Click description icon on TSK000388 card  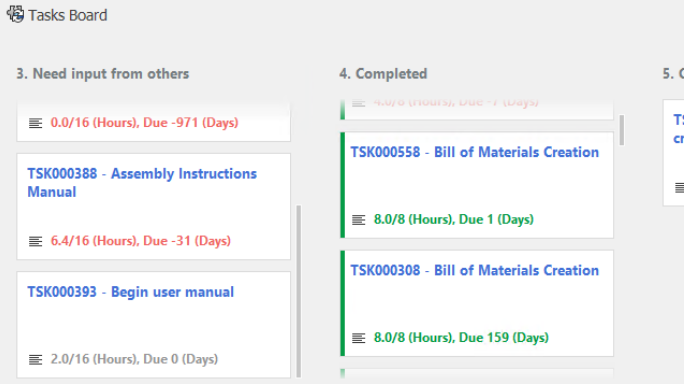(x=35, y=241)
